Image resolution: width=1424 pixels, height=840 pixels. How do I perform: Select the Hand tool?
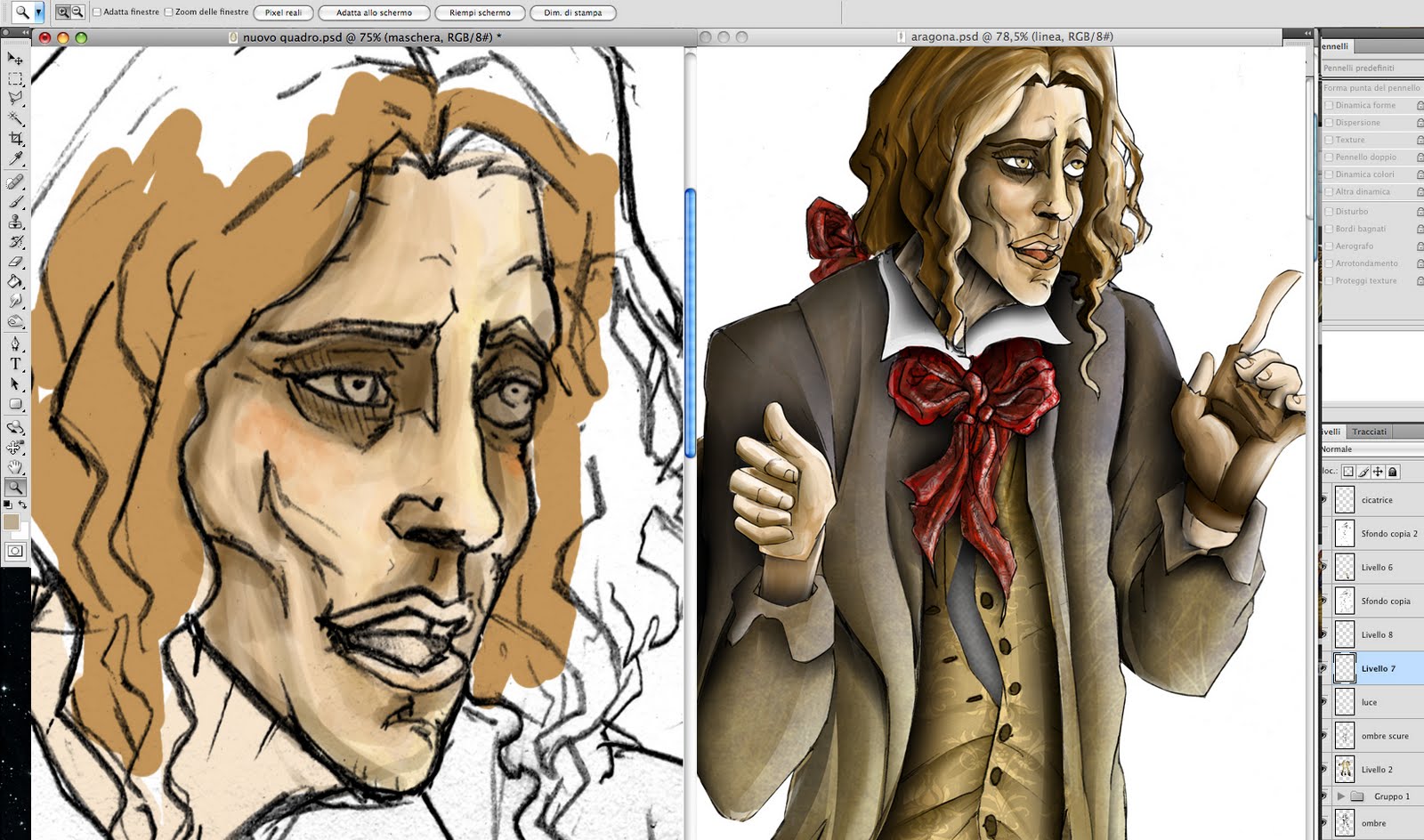(x=15, y=467)
